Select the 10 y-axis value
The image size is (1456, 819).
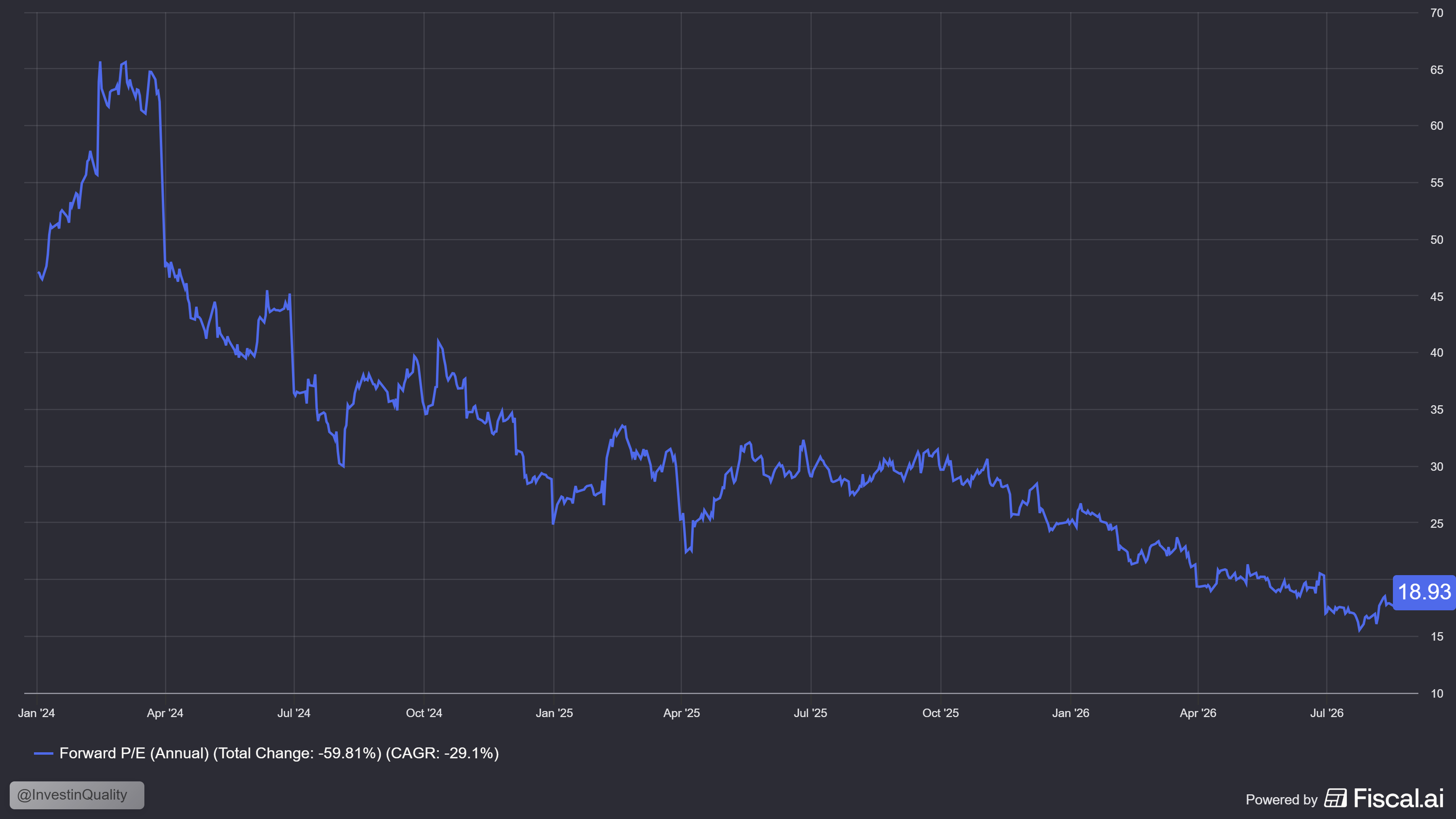point(1437,694)
